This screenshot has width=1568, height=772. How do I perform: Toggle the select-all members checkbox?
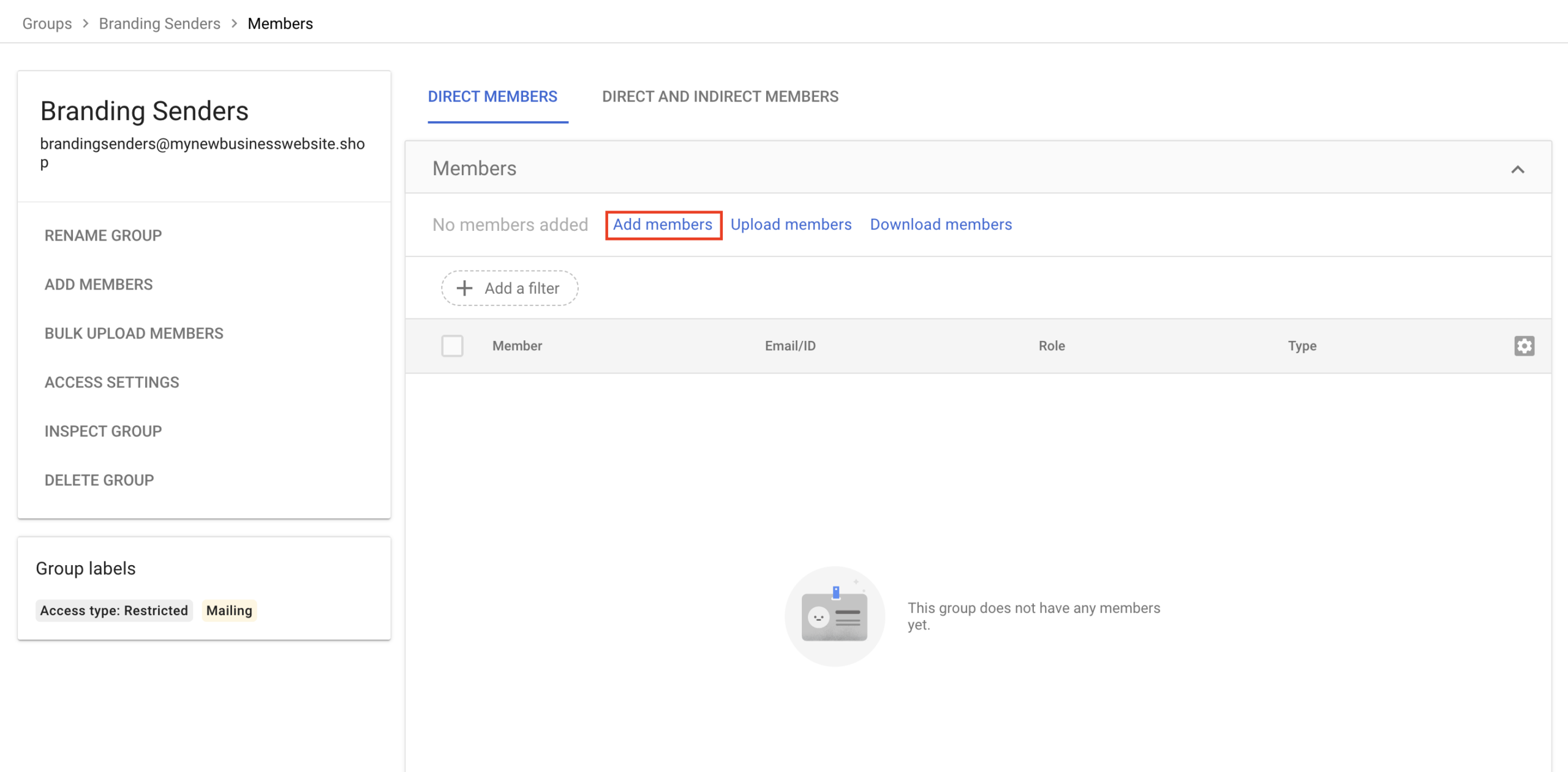coord(452,346)
